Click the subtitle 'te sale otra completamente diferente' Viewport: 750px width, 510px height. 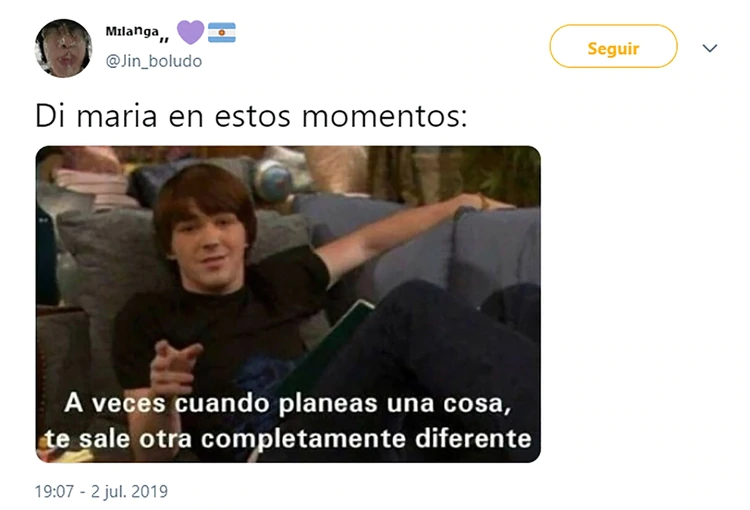[288, 439]
